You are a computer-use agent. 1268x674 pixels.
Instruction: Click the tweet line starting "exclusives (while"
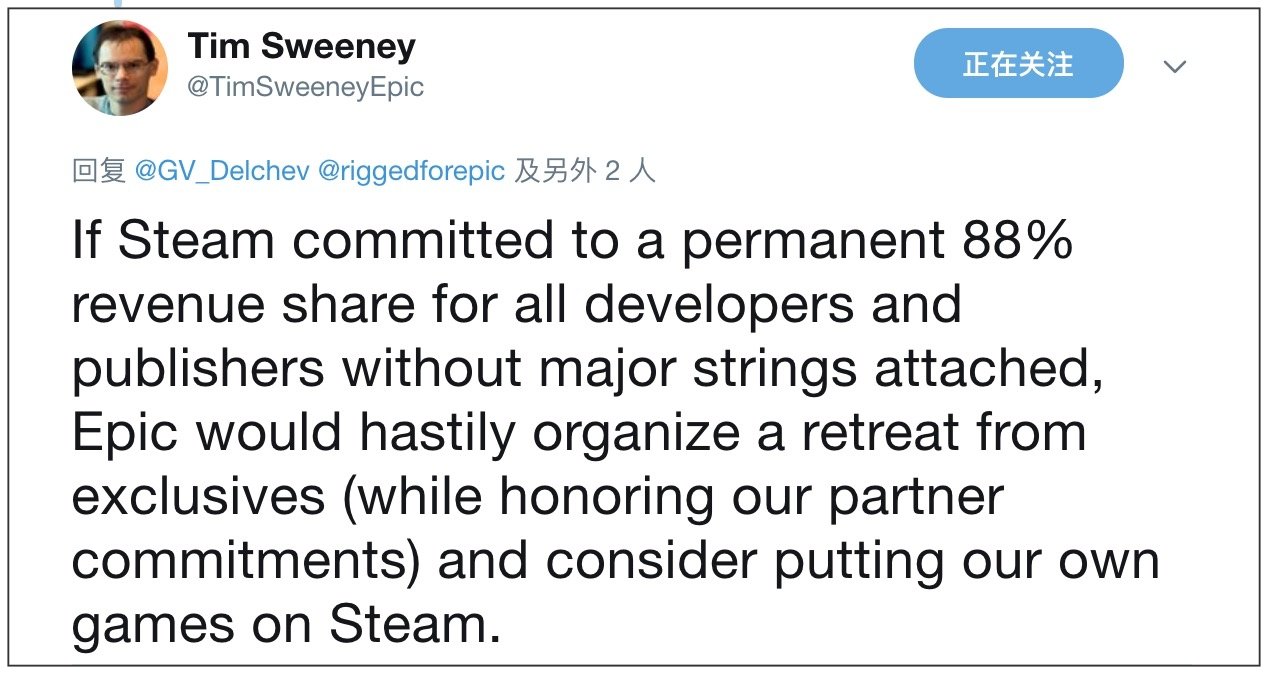pos(537,497)
